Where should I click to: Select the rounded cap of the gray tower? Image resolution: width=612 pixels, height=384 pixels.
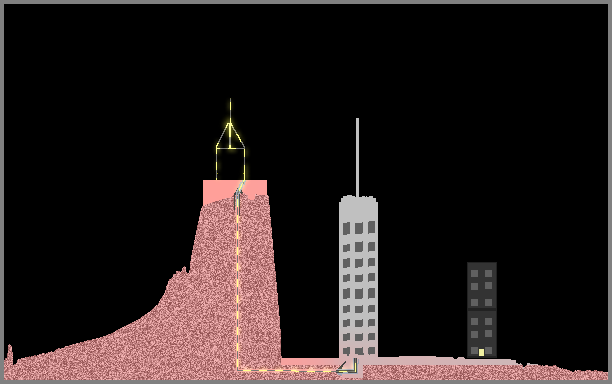coord(358,203)
